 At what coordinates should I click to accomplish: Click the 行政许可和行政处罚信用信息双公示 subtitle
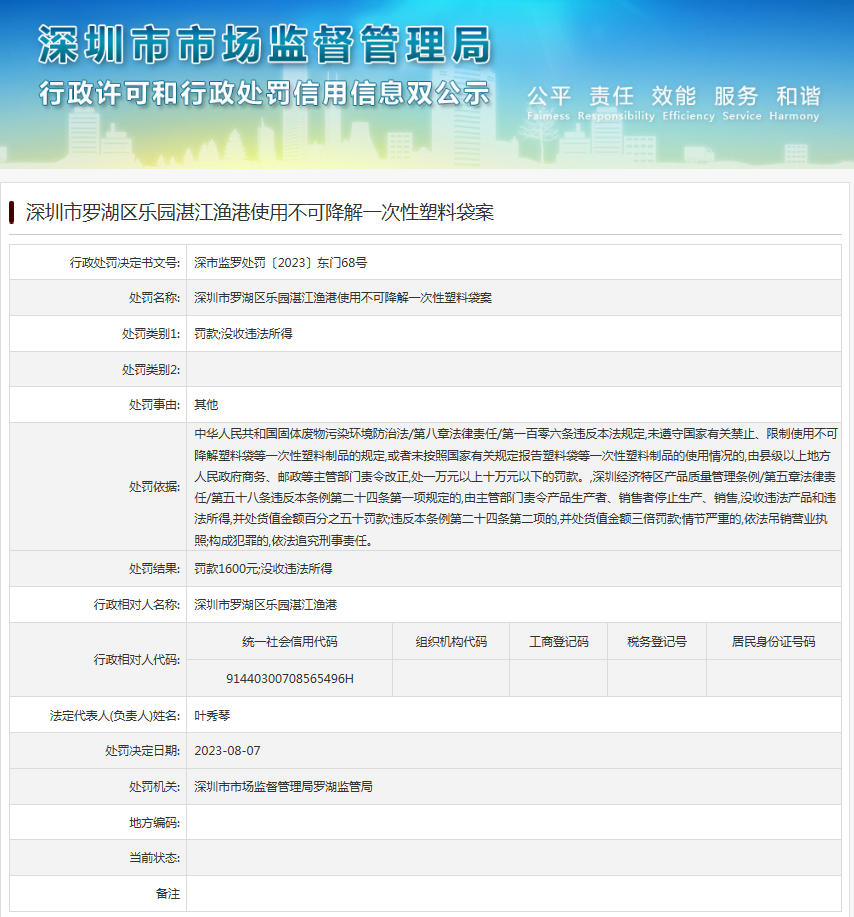point(264,93)
